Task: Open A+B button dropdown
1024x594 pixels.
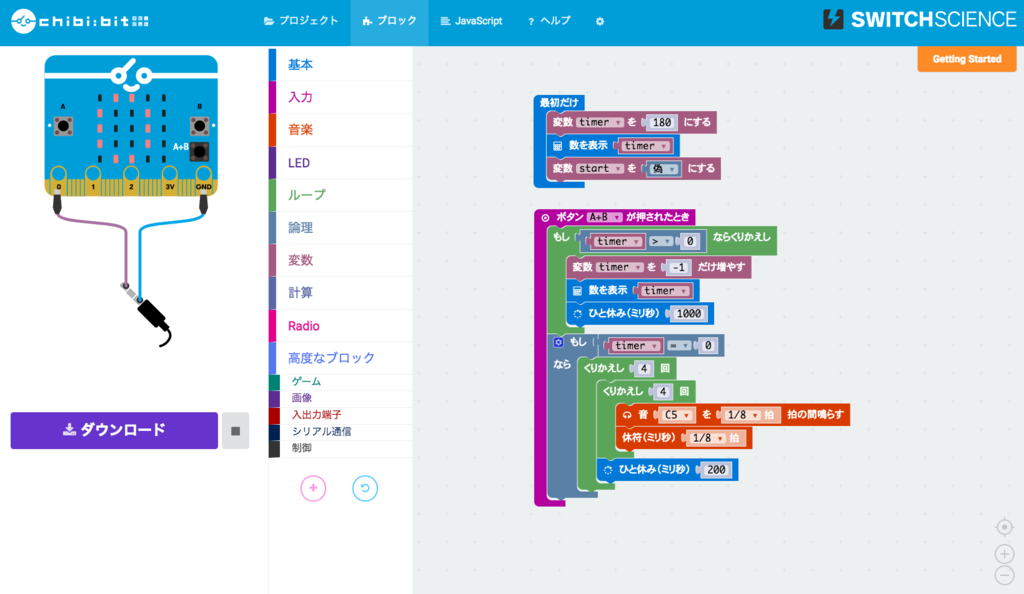Action: (x=604, y=217)
